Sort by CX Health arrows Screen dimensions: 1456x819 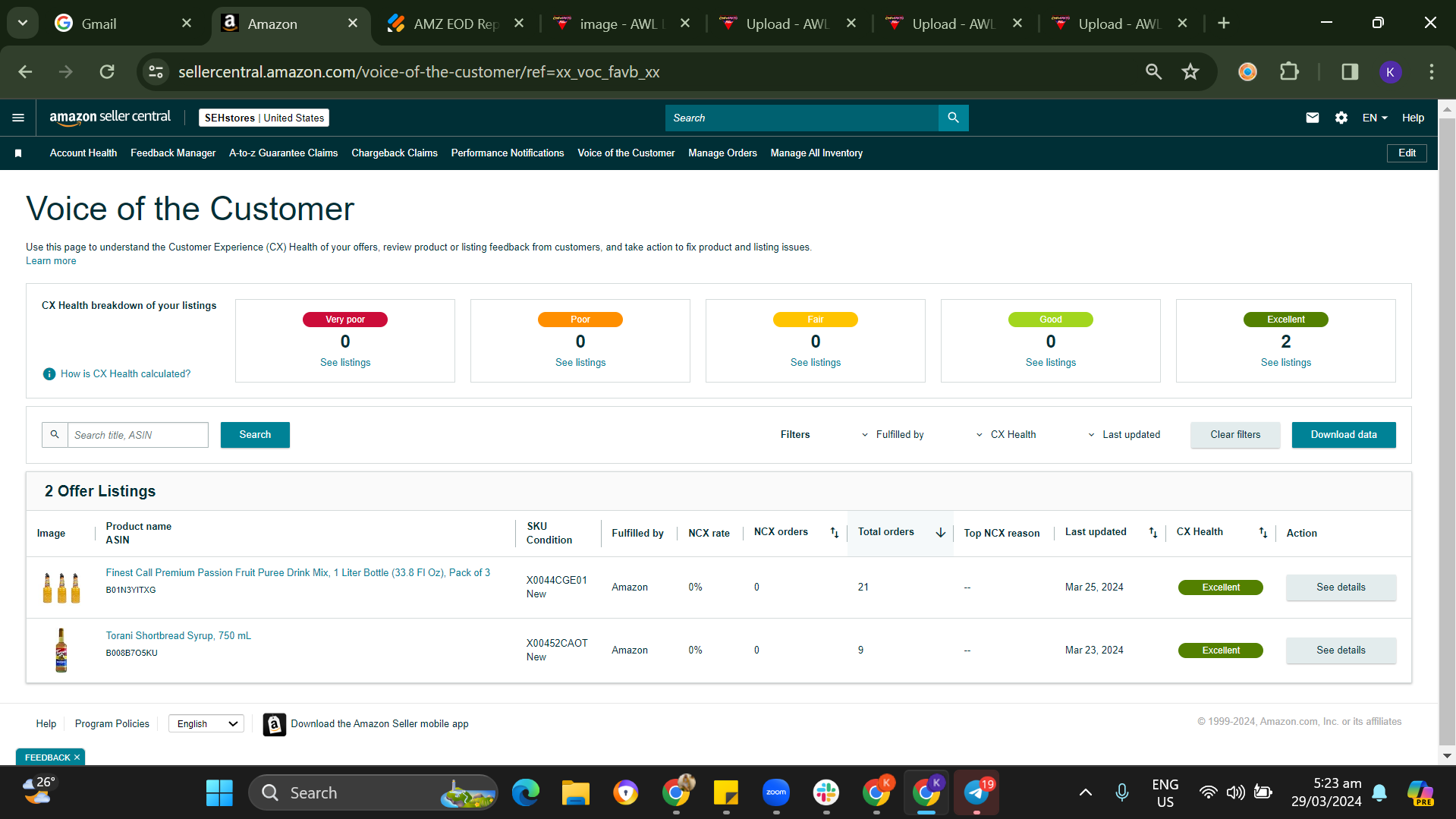point(1263,533)
